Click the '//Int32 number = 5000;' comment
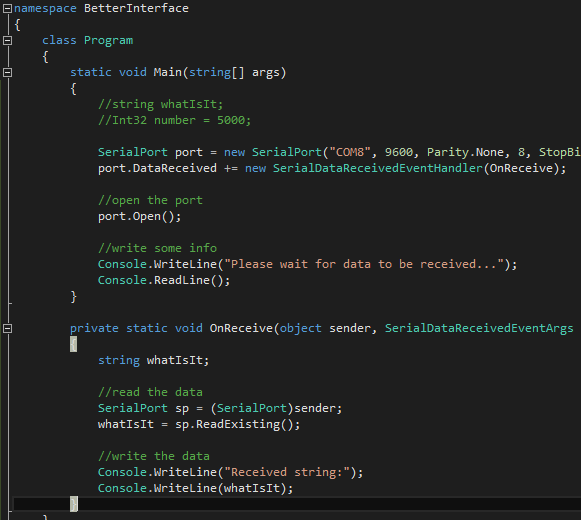 (x=175, y=120)
